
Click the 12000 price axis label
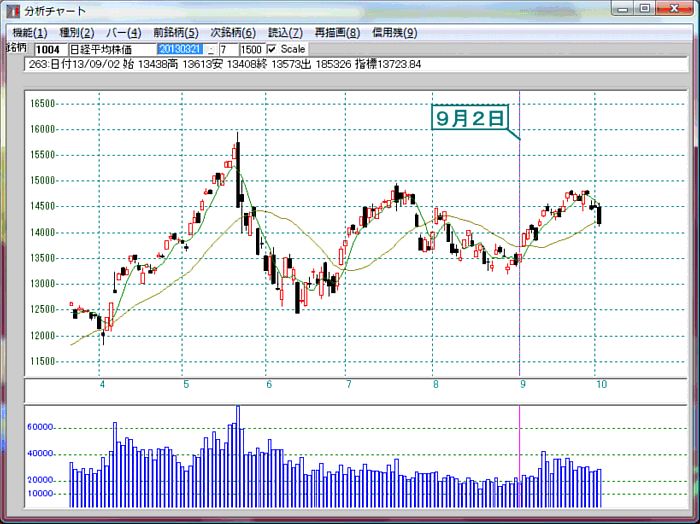click(42, 336)
